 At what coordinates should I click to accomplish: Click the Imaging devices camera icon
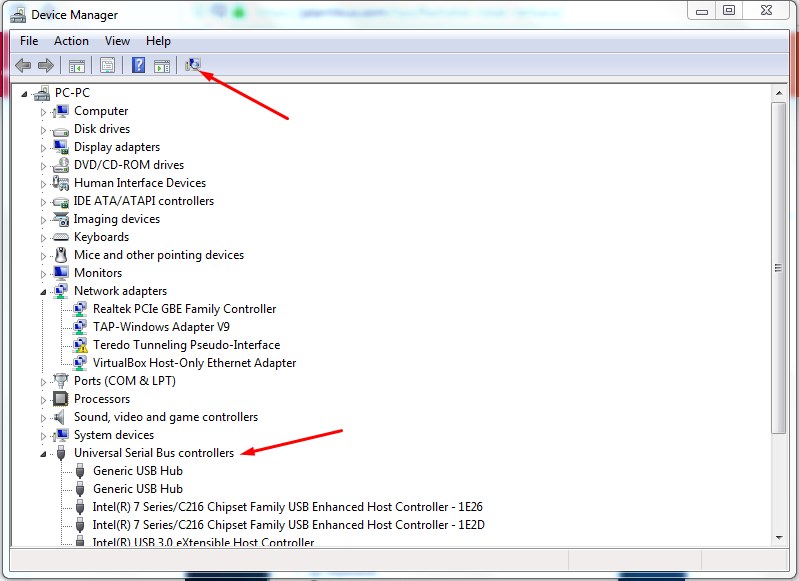tap(61, 219)
